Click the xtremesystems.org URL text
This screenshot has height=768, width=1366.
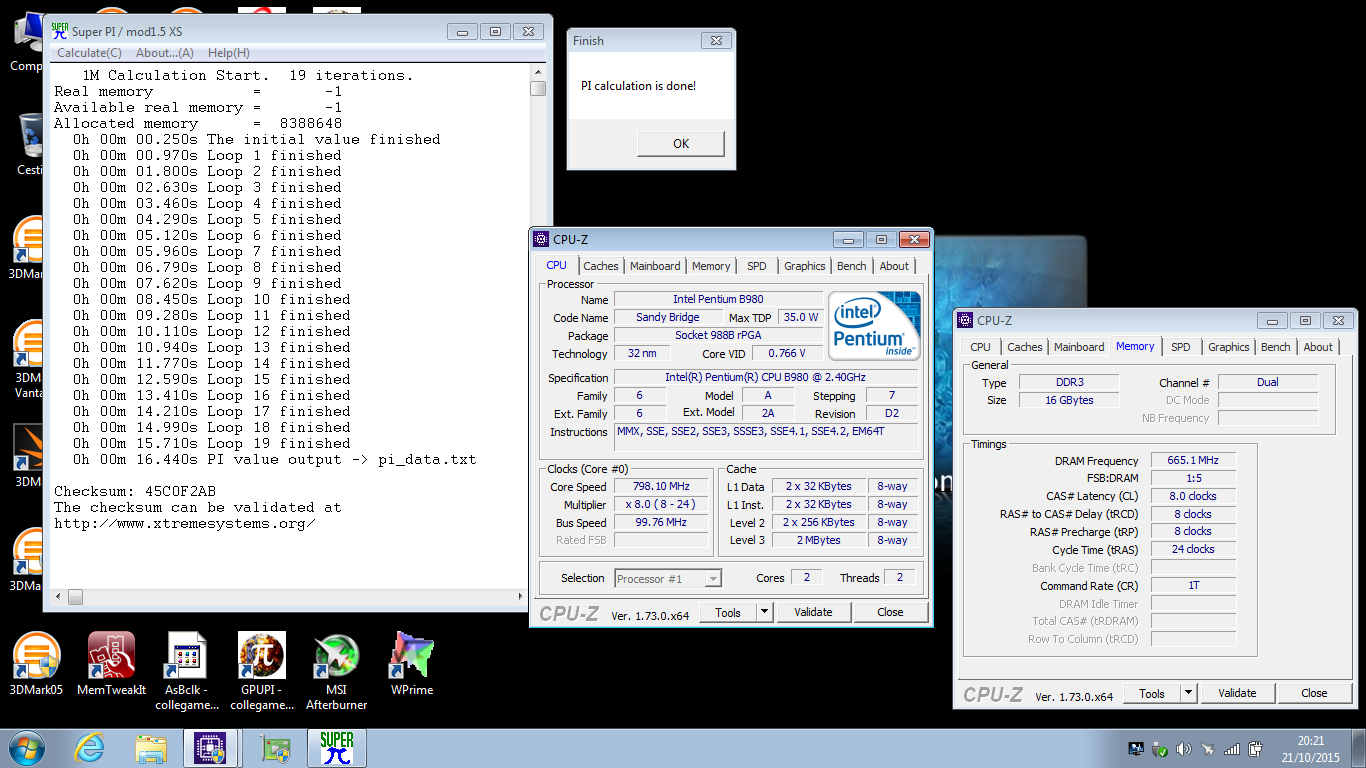click(x=185, y=523)
